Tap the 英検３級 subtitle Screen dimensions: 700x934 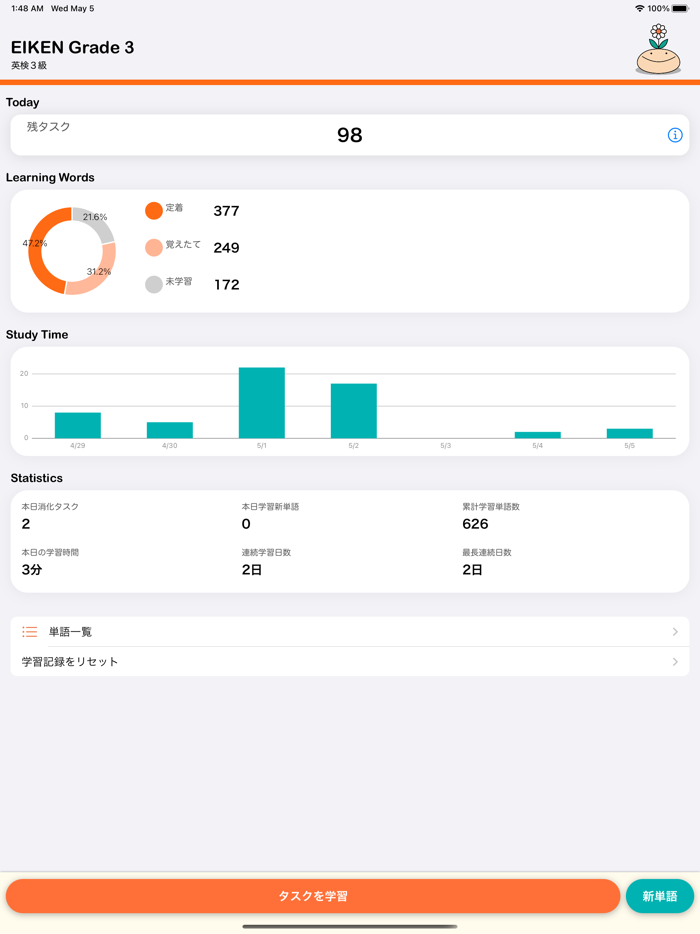point(29,66)
